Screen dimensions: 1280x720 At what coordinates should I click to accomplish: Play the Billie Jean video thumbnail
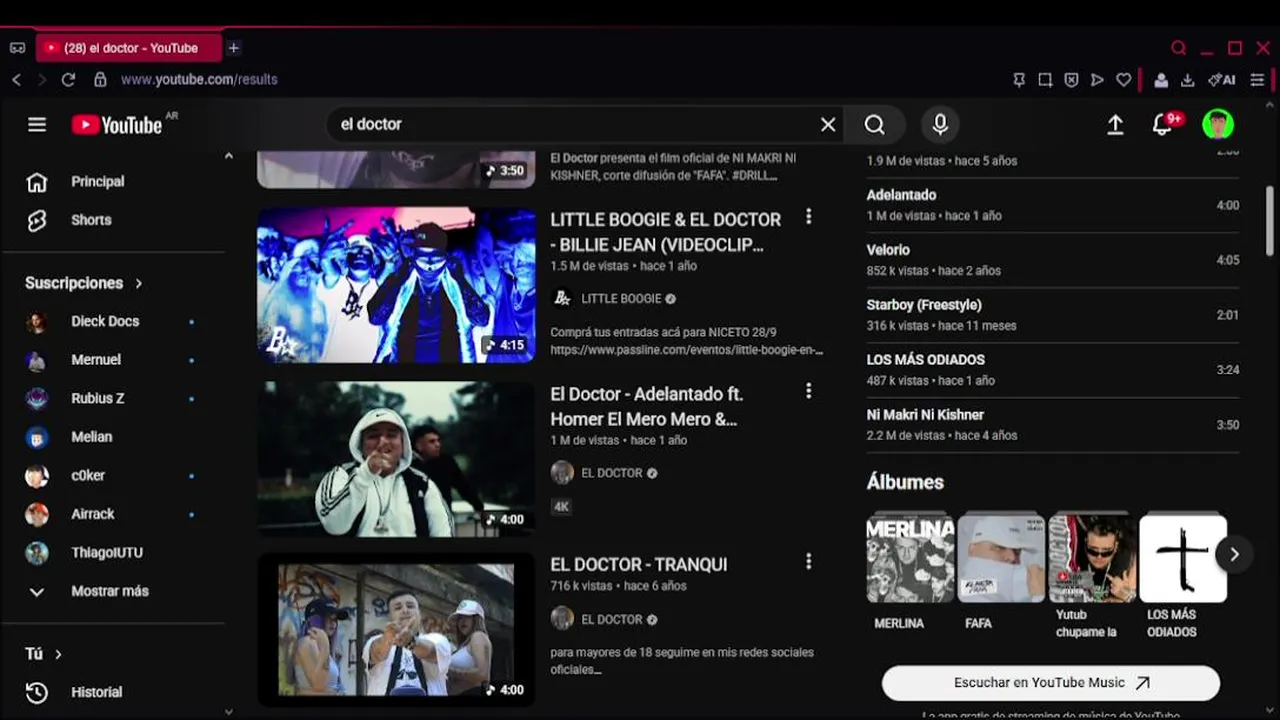point(396,285)
